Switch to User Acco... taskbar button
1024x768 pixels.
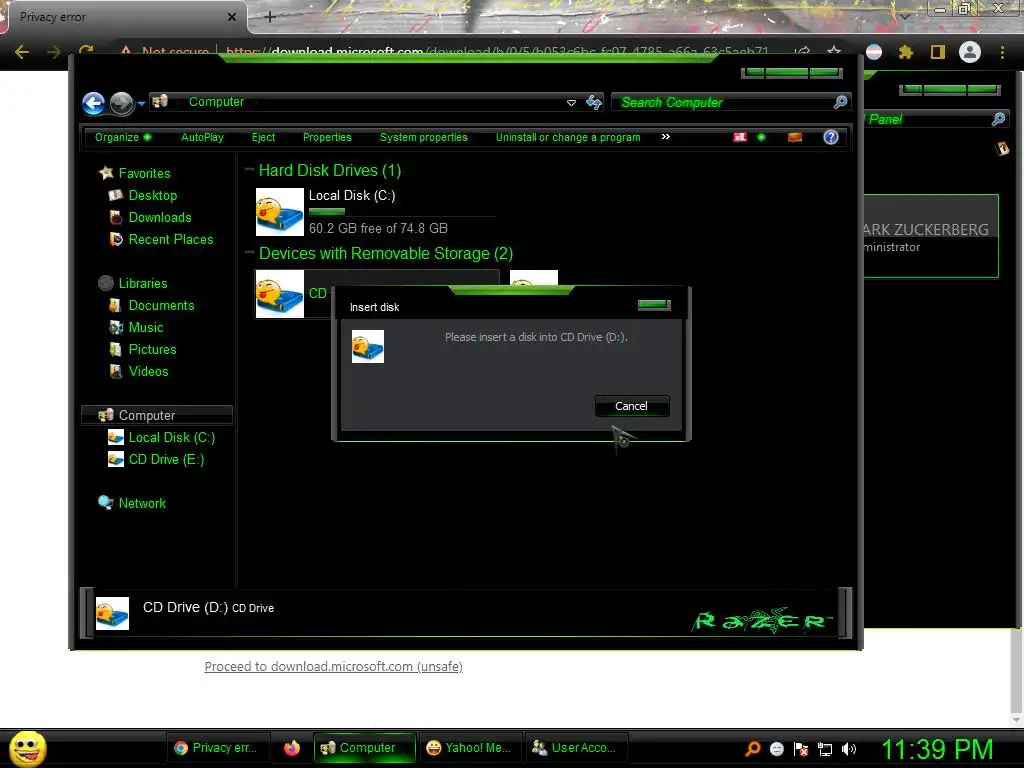[x=575, y=748]
